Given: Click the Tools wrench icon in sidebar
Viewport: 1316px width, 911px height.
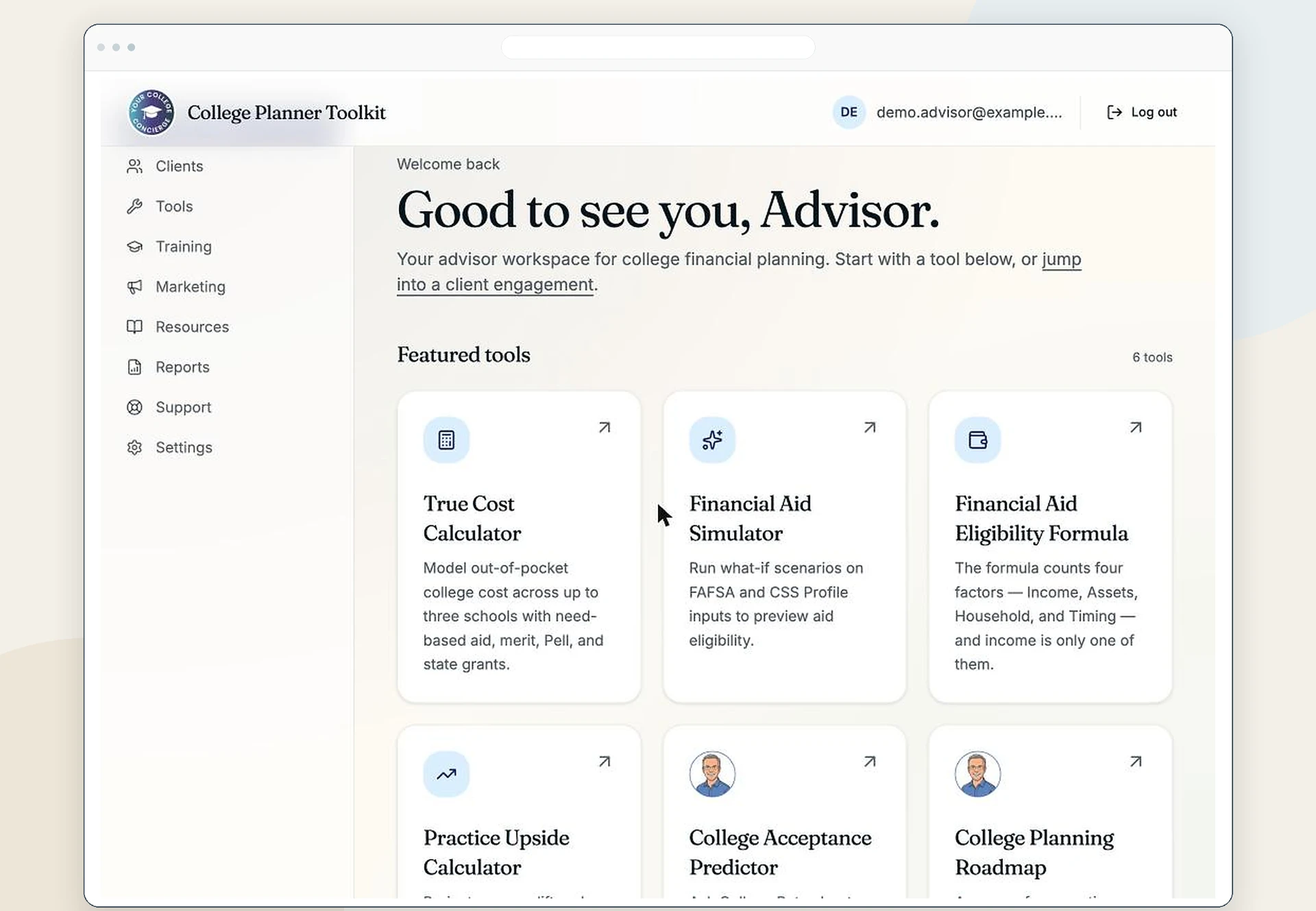Looking at the screenshot, I should [134, 206].
